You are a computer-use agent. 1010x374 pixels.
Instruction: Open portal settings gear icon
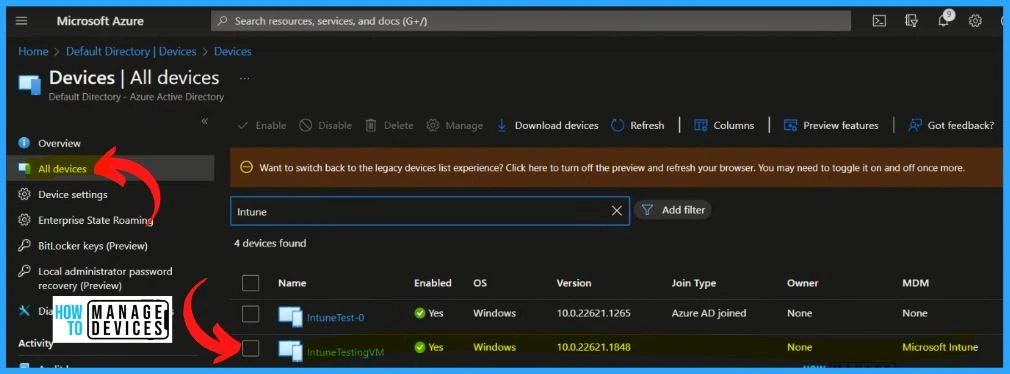tap(975, 21)
